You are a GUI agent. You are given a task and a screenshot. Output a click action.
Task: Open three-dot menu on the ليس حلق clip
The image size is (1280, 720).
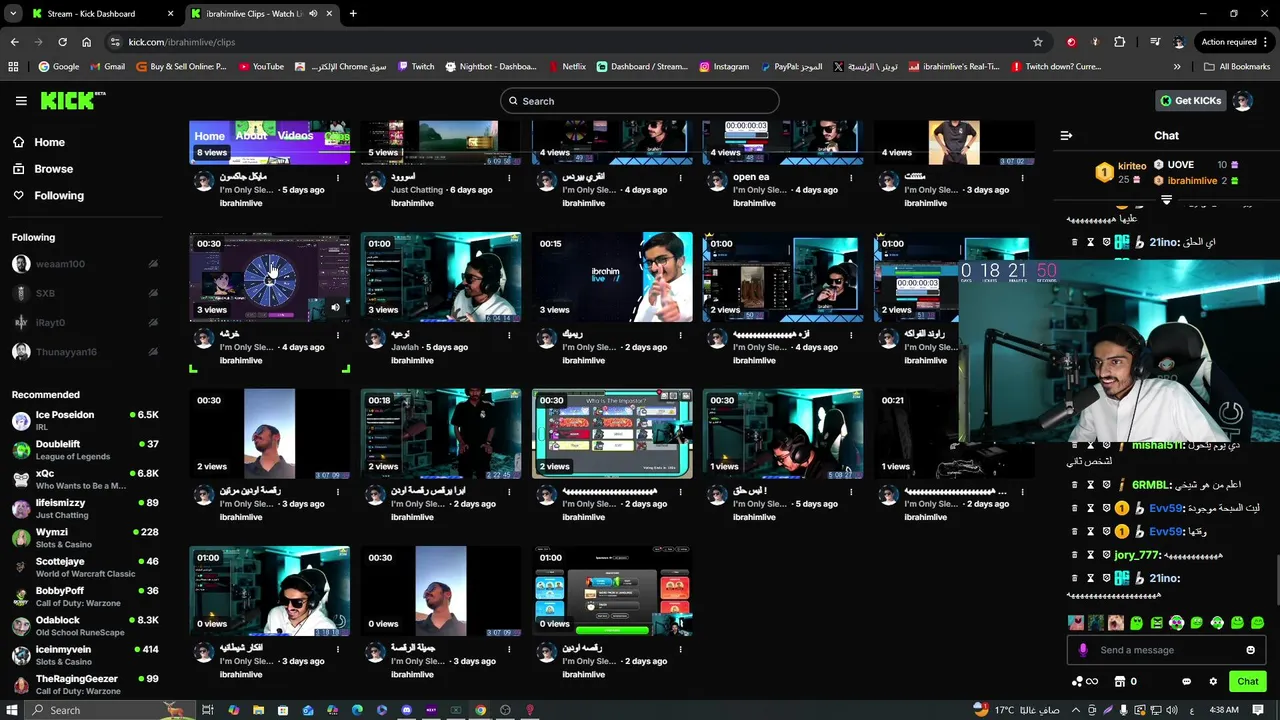(x=851, y=492)
